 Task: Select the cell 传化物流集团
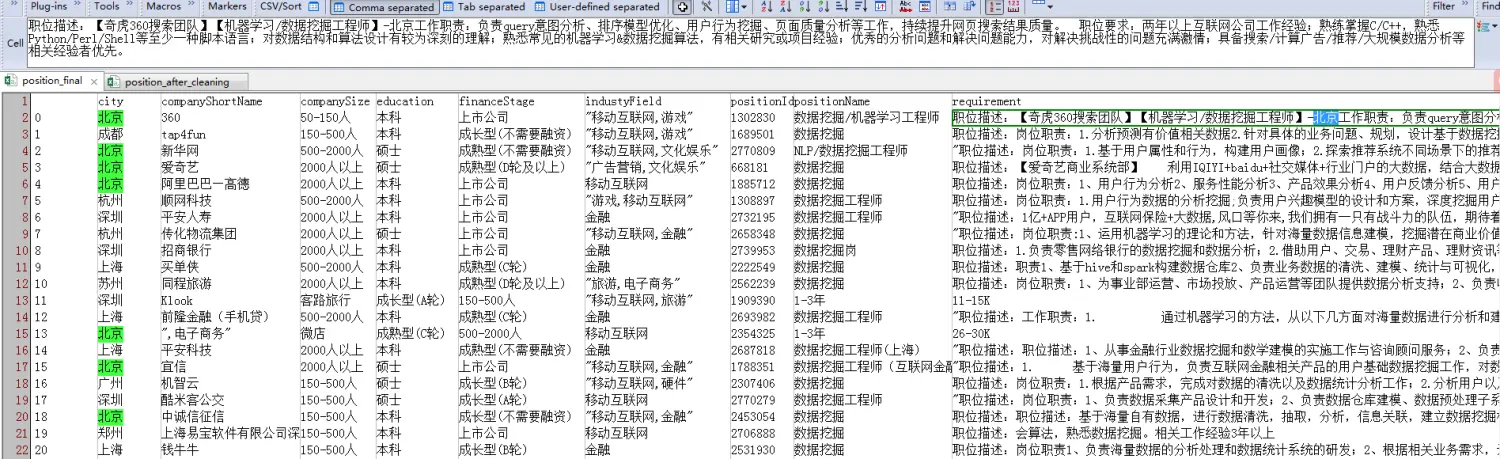click(x=201, y=233)
